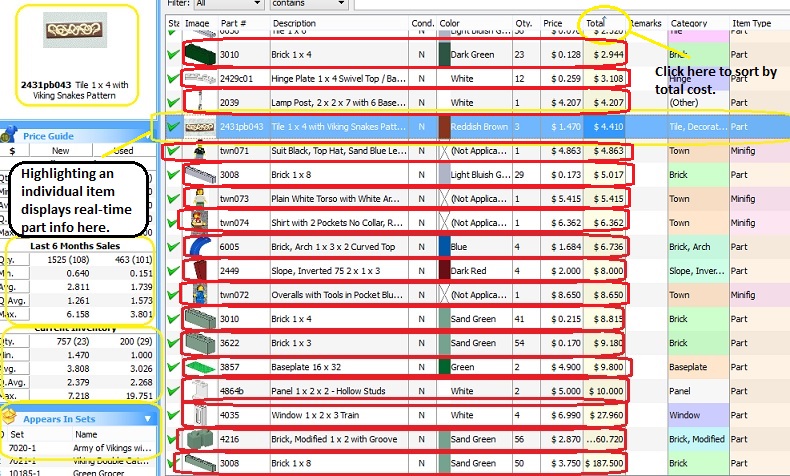Click part number '2429c01'

236,79
